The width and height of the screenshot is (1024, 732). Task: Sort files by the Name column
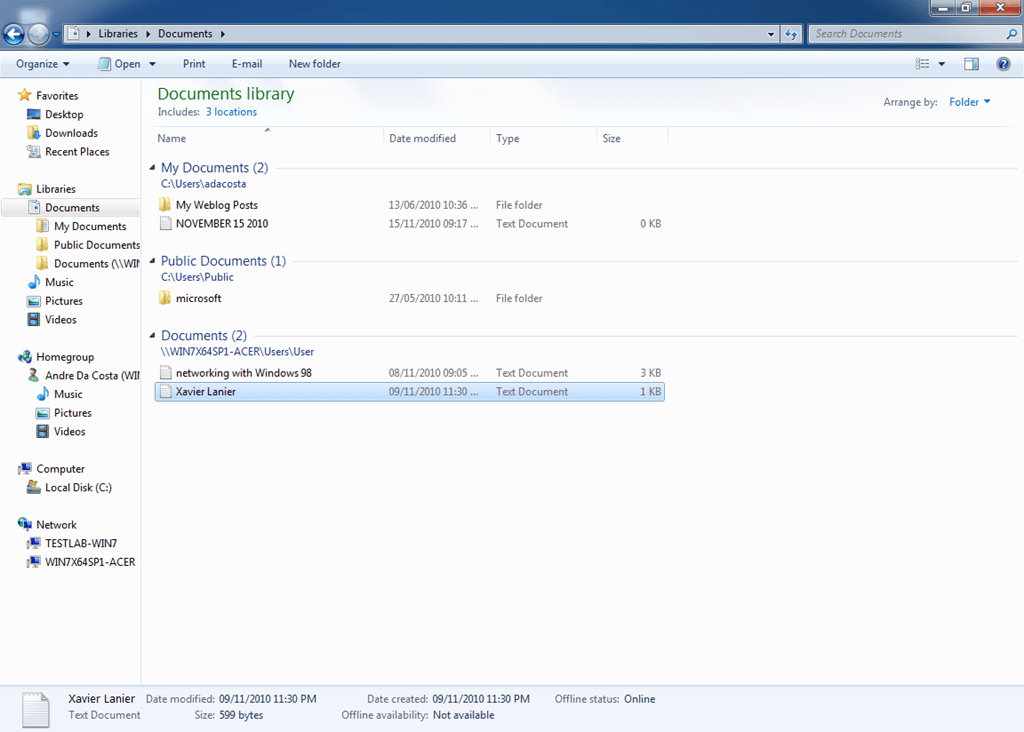pos(170,138)
